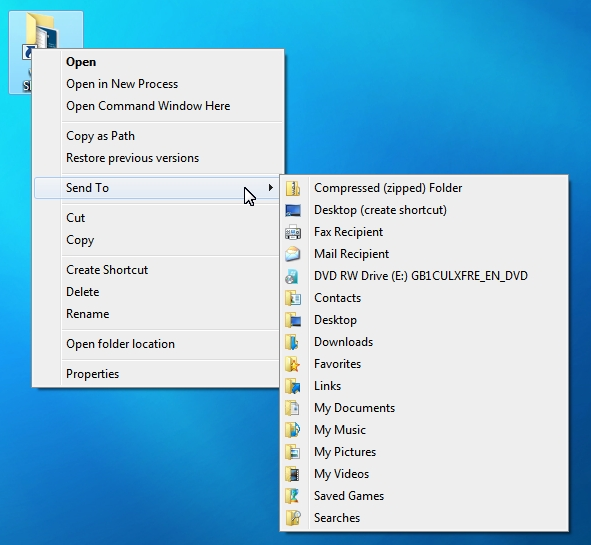The height and width of the screenshot is (545, 591).
Task: Send to Searches text entry
Action: [337, 518]
